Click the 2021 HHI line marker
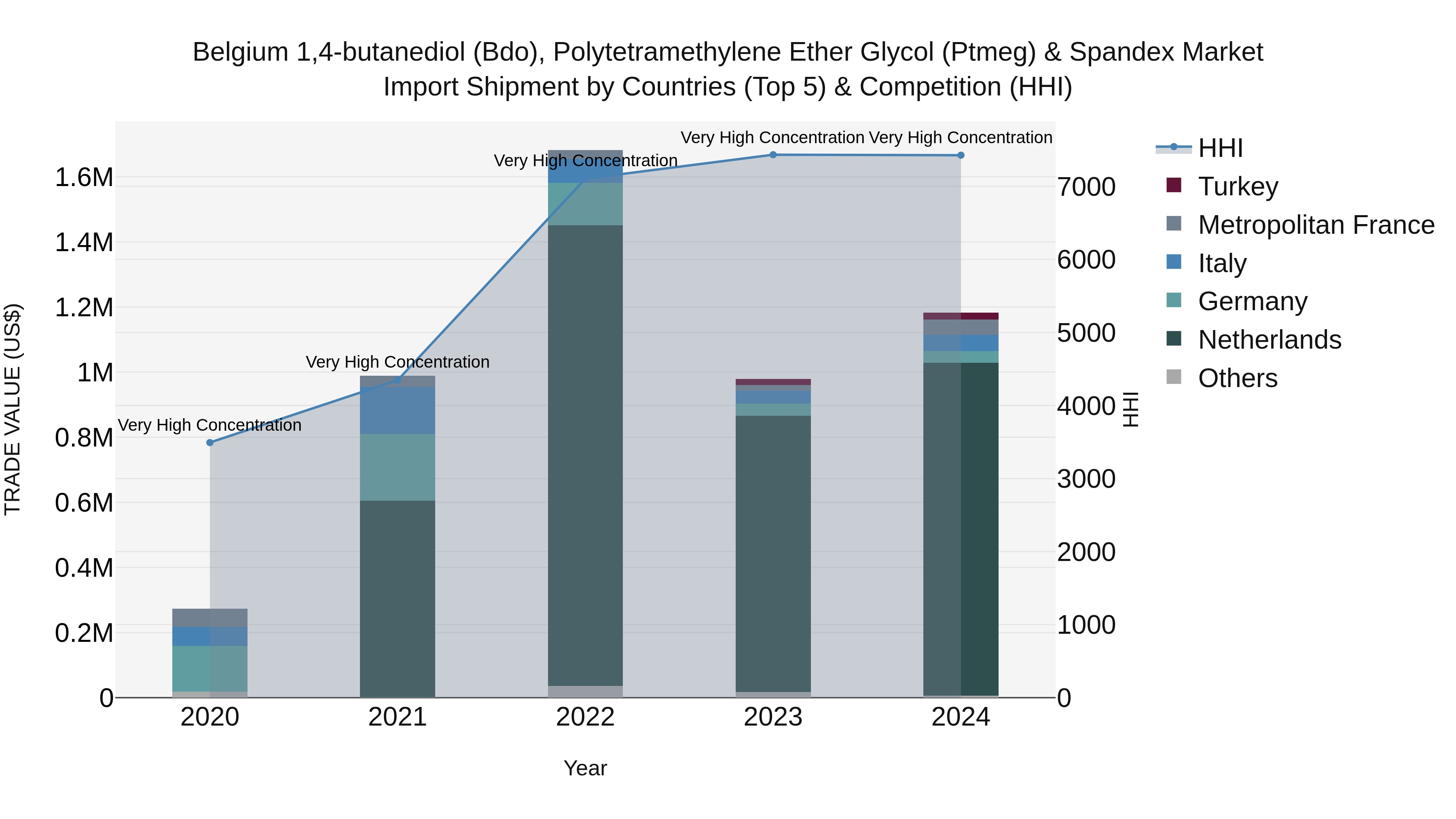This screenshot has width=1456, height=819. coord(397,380)
